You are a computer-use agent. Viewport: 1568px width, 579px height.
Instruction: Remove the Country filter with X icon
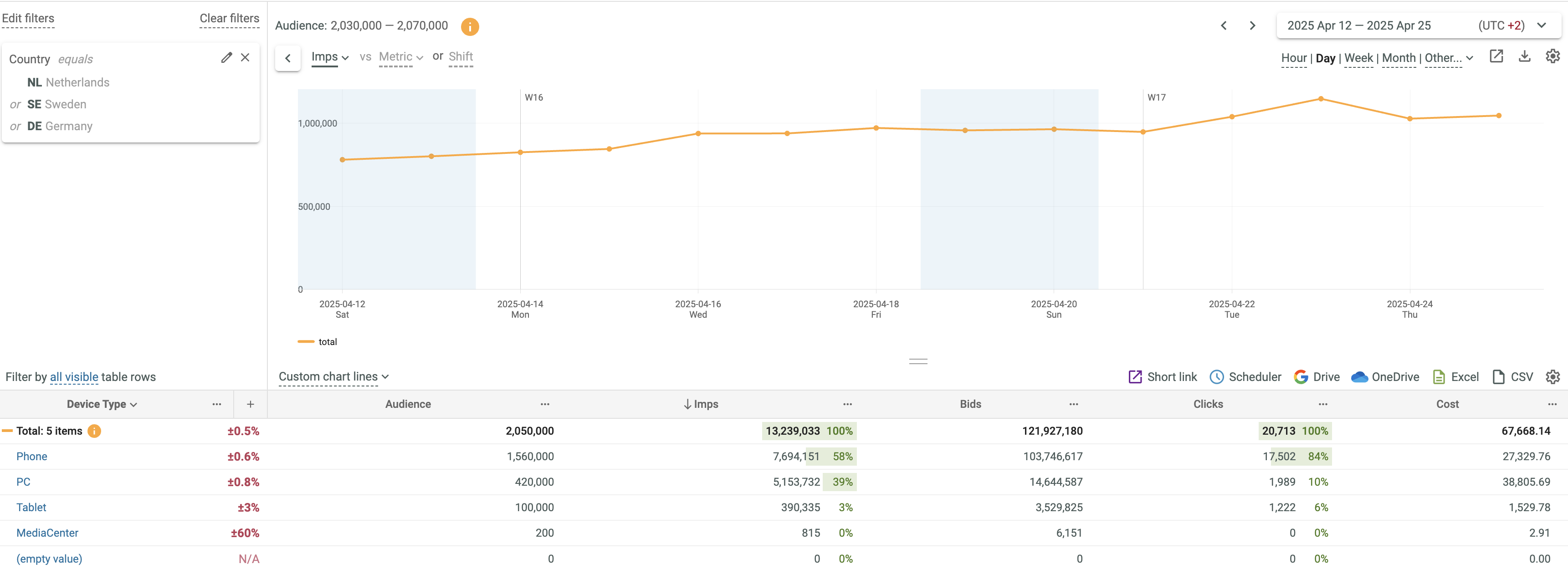click(245, 57)
